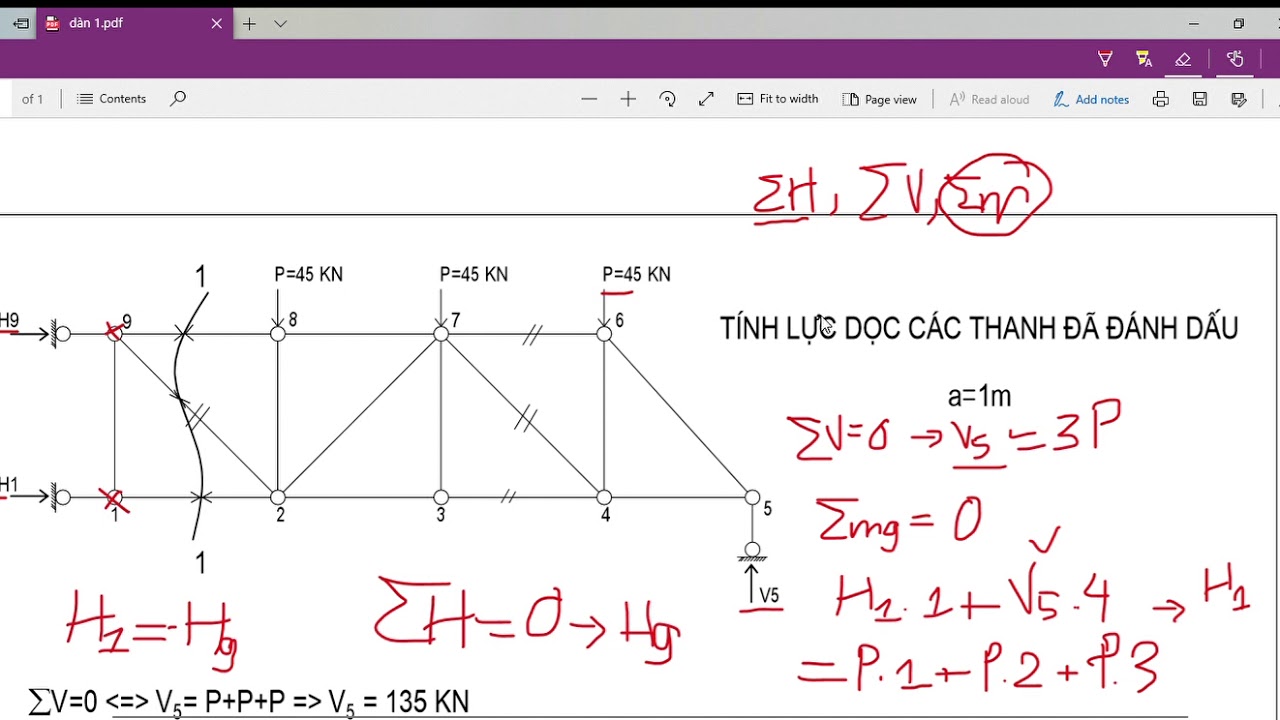Minimize the browser window
The width and height of the screenshot is (1280, 720).
coord(1193,23)
